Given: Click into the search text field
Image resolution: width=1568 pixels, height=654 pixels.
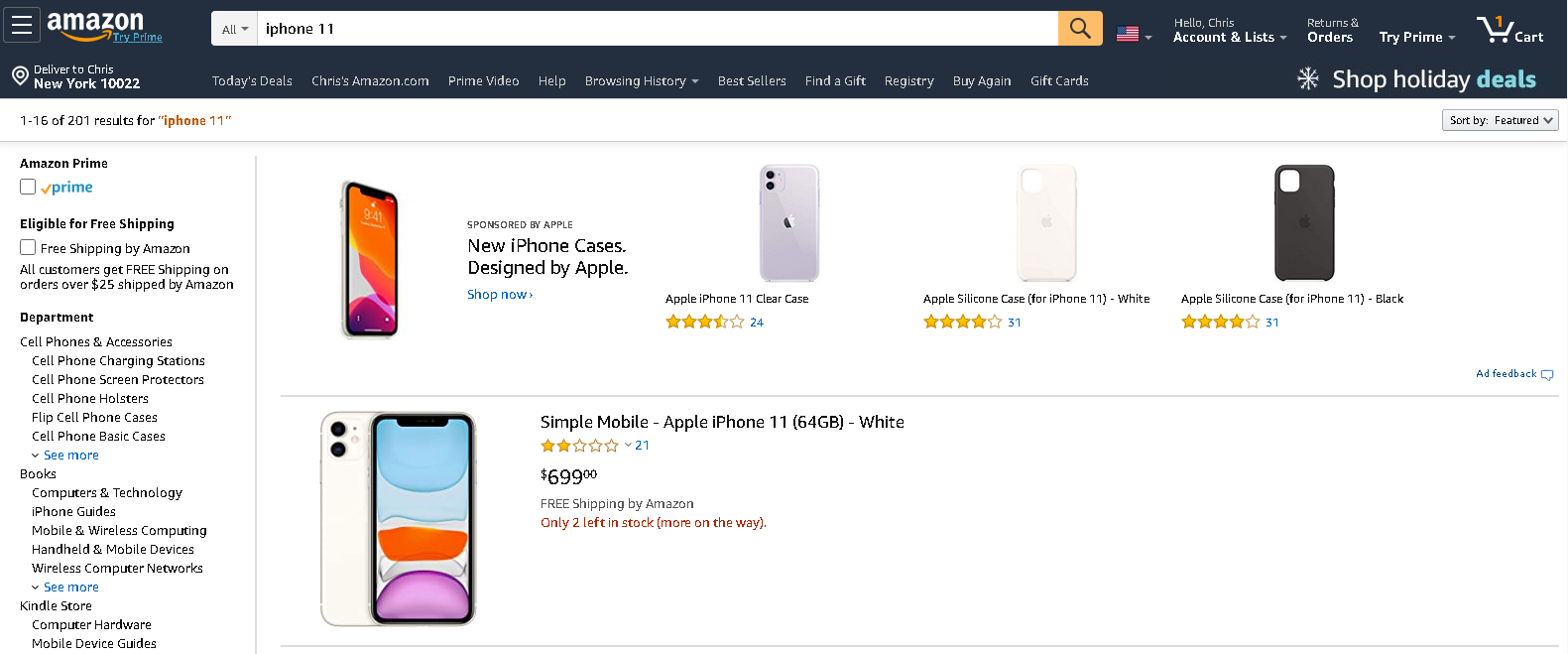Looking at the screenshot, I should (x=655, y=29).
